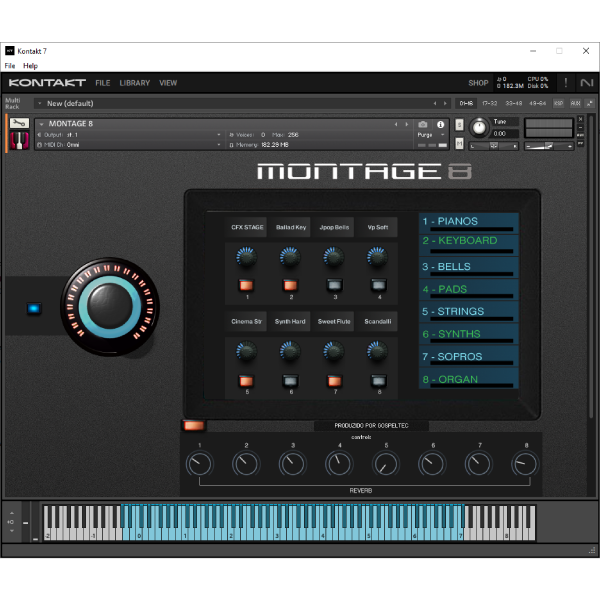Screen dimensions: 600x600
Task: Open the SHOP link
Action: [478, 83]
